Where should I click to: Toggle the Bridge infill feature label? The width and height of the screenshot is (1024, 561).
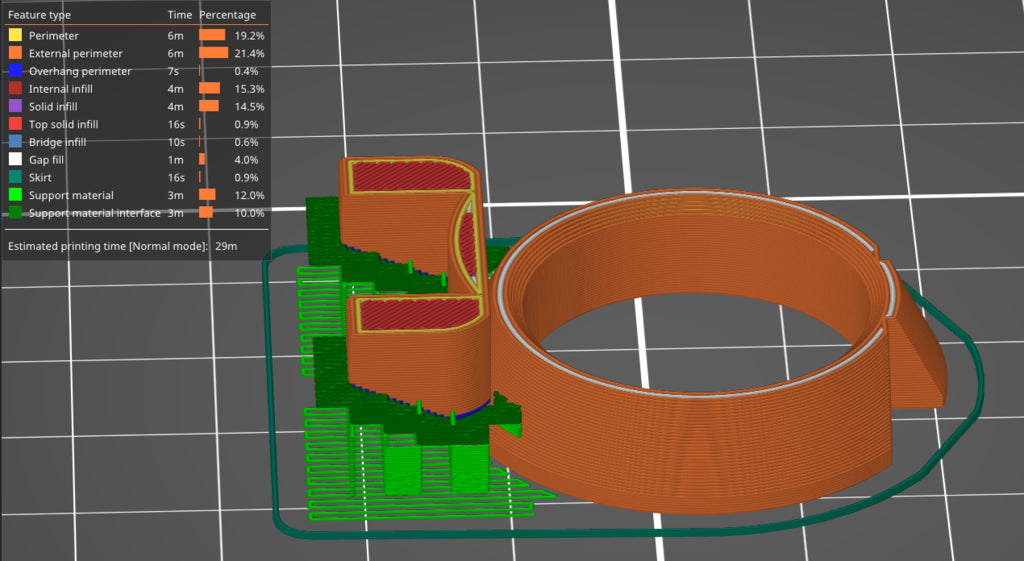pyautogui.click(x=57, y=142)
